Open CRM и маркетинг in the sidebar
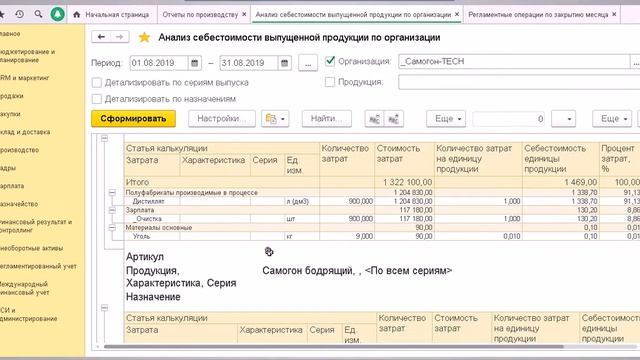640x360 pixels. pos(24,78)
